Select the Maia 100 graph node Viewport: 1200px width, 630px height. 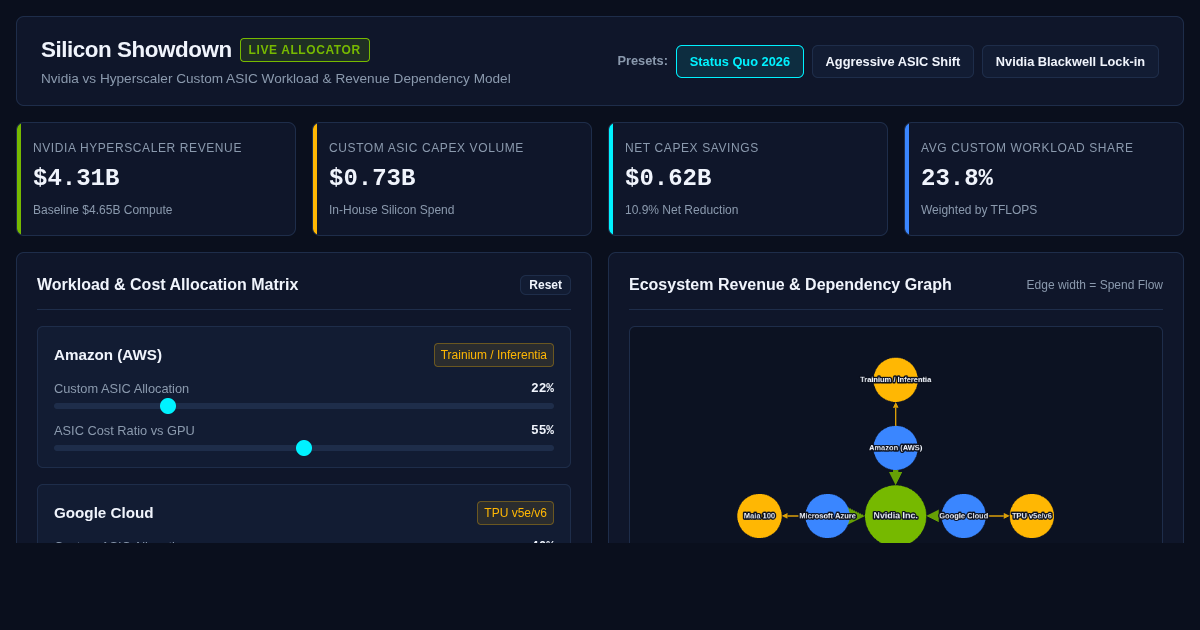[760, 516]
